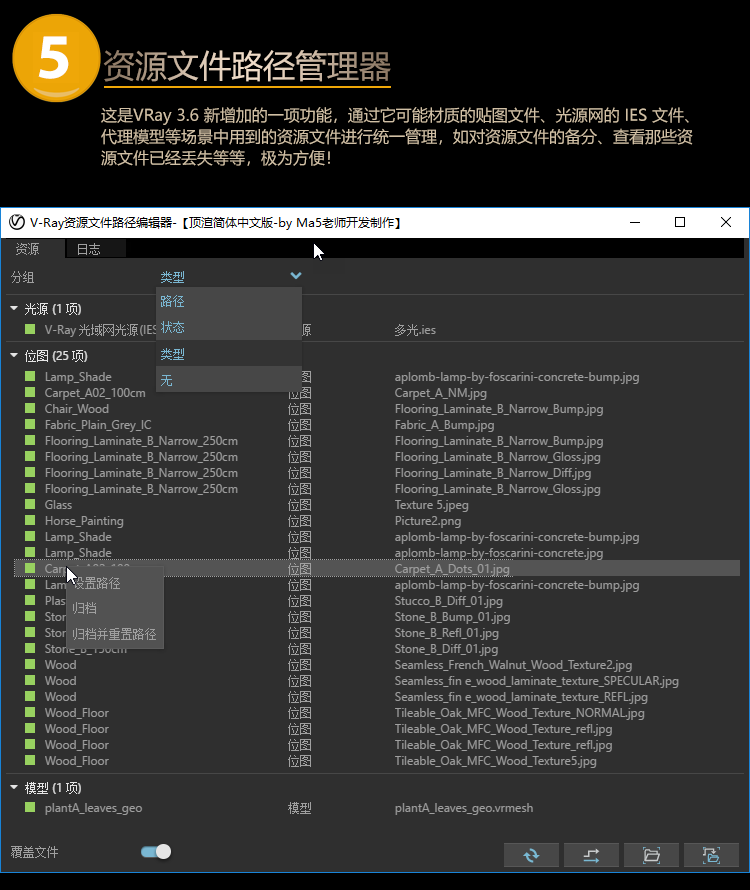Screen dimensions: 750x890
Task: Close the V-Ray asset editor window
Action: [x=726, y=222]
